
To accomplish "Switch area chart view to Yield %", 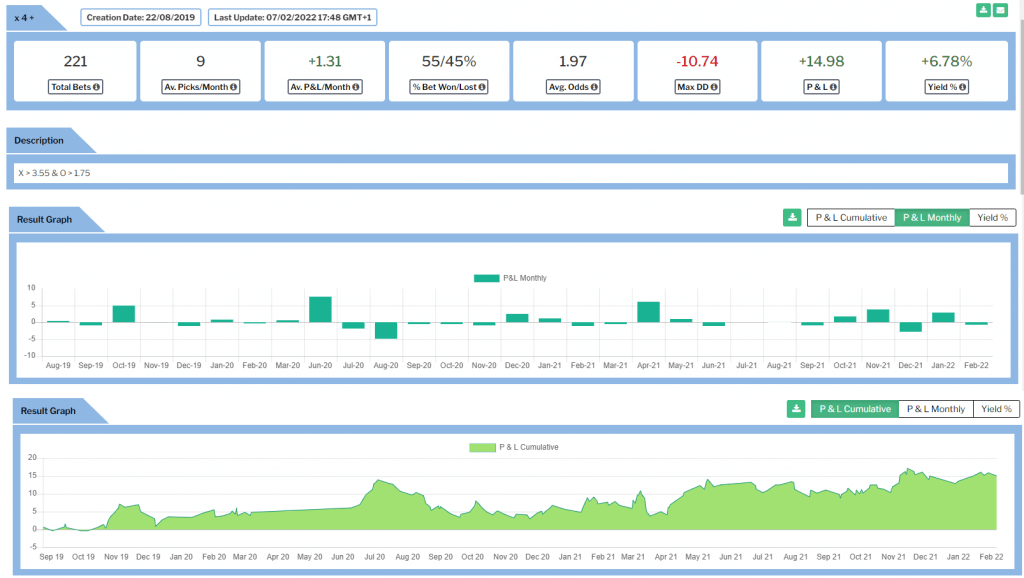I will coord(996,408).
